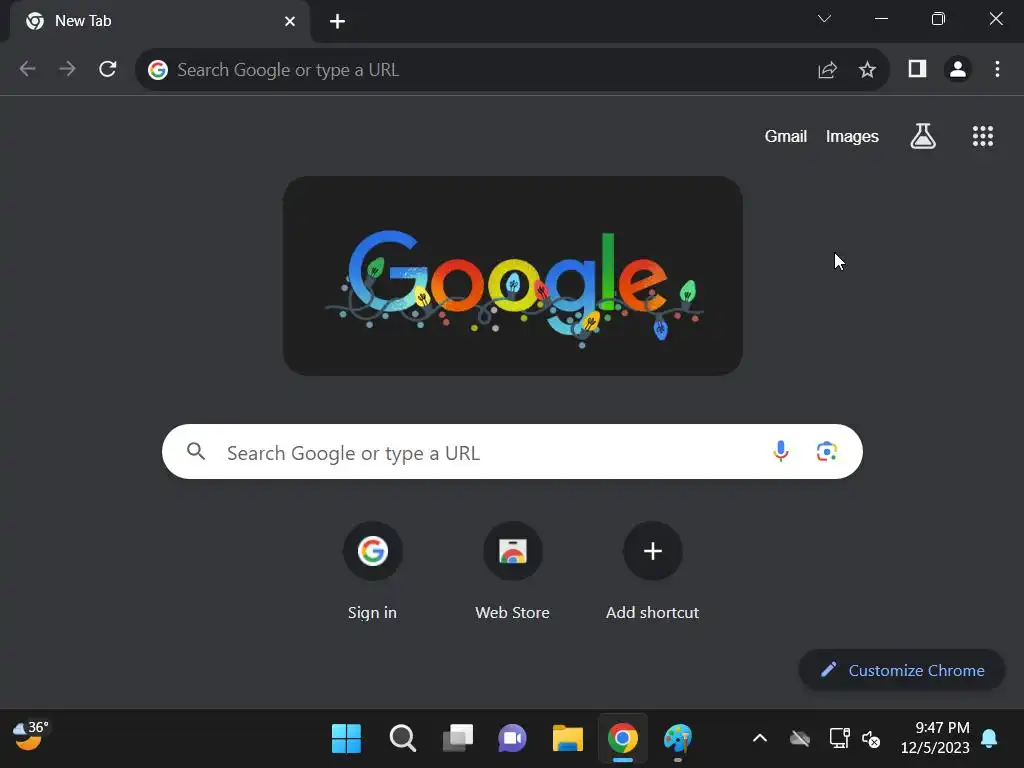The image size is (1024, 768).
Task: Reload the current page
Action: pos(108,69)
